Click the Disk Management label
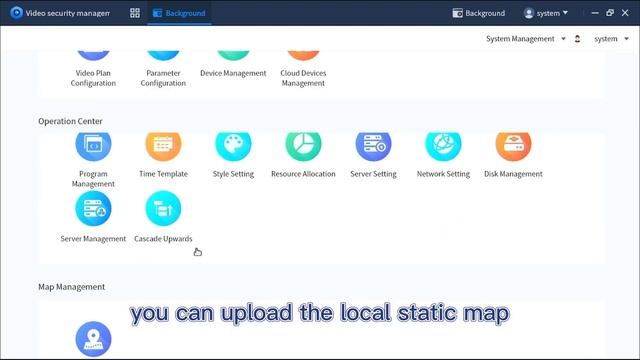640x360 pixels. pyautogui.click(x=513, y=174)
